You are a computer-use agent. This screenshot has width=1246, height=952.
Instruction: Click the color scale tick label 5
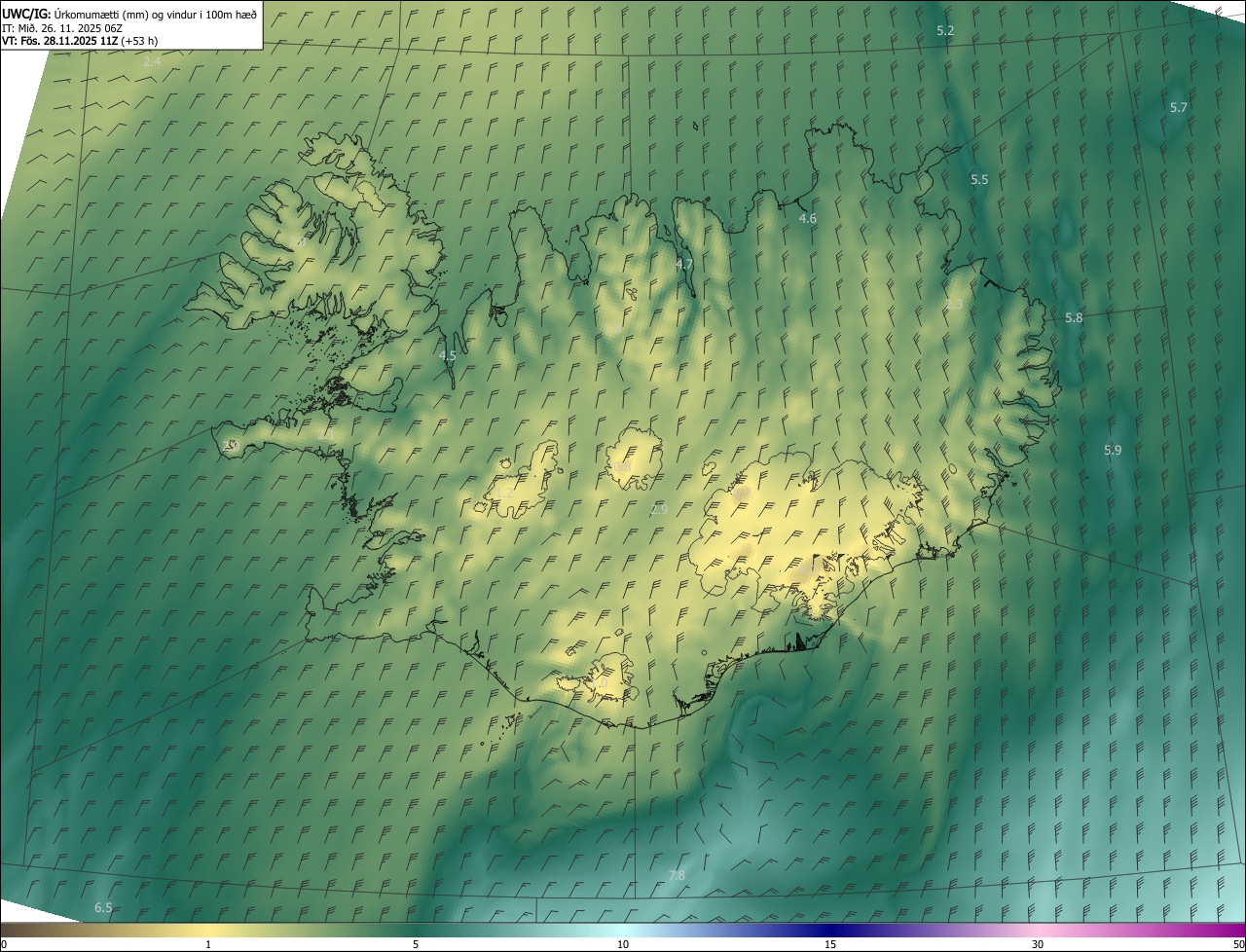[x=416, y=945]
